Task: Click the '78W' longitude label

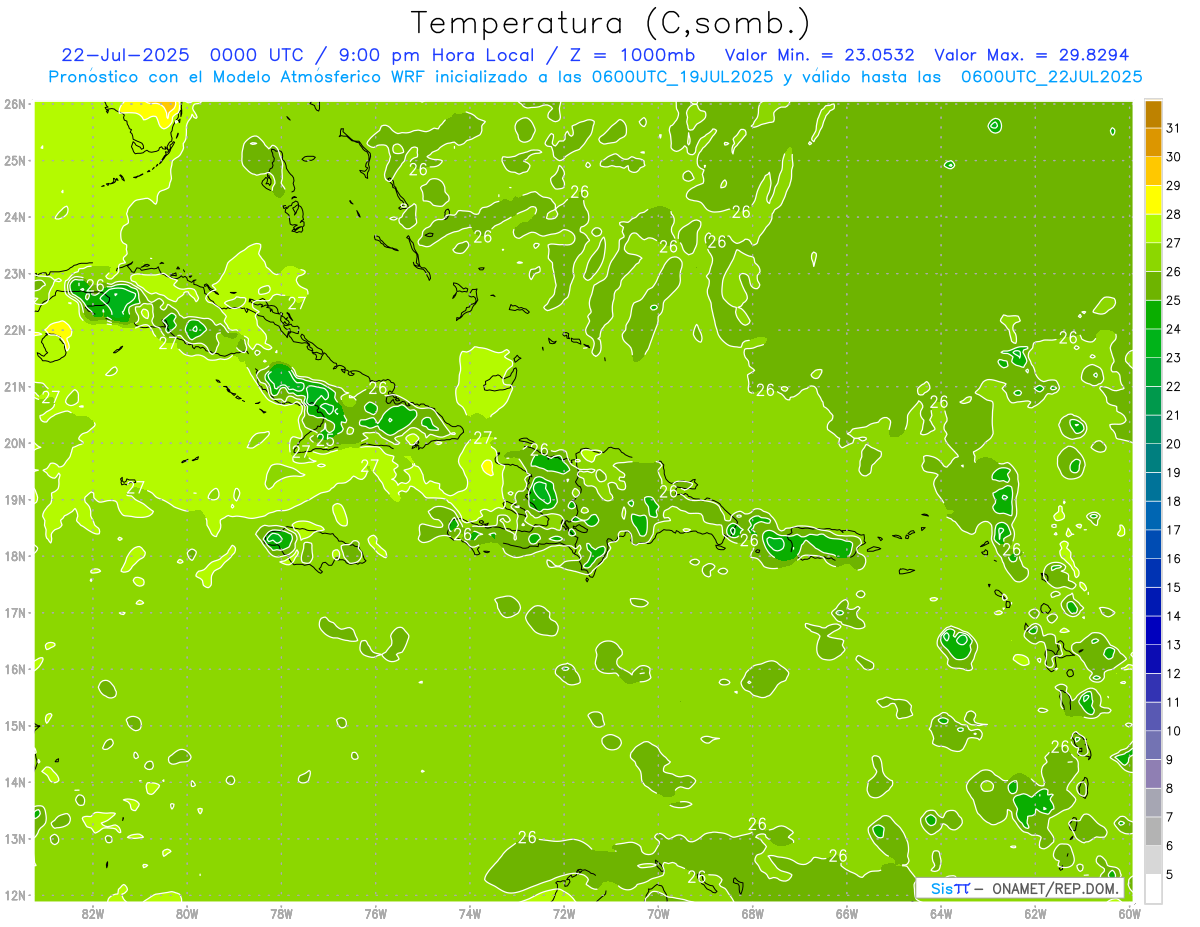Action: (281, 913)
